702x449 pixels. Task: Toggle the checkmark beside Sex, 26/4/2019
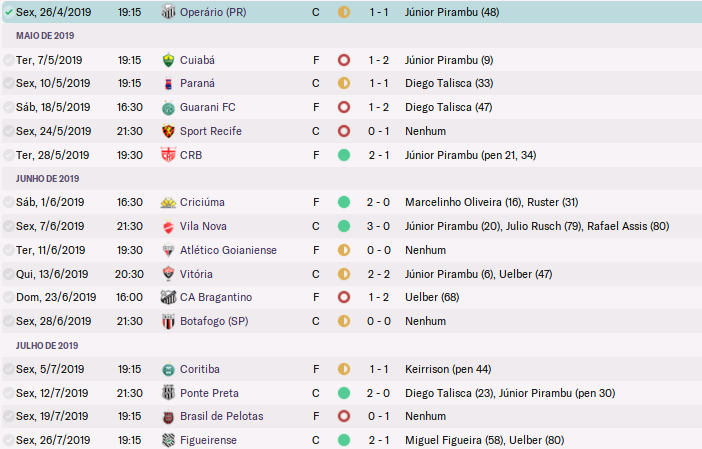point(8,12)
